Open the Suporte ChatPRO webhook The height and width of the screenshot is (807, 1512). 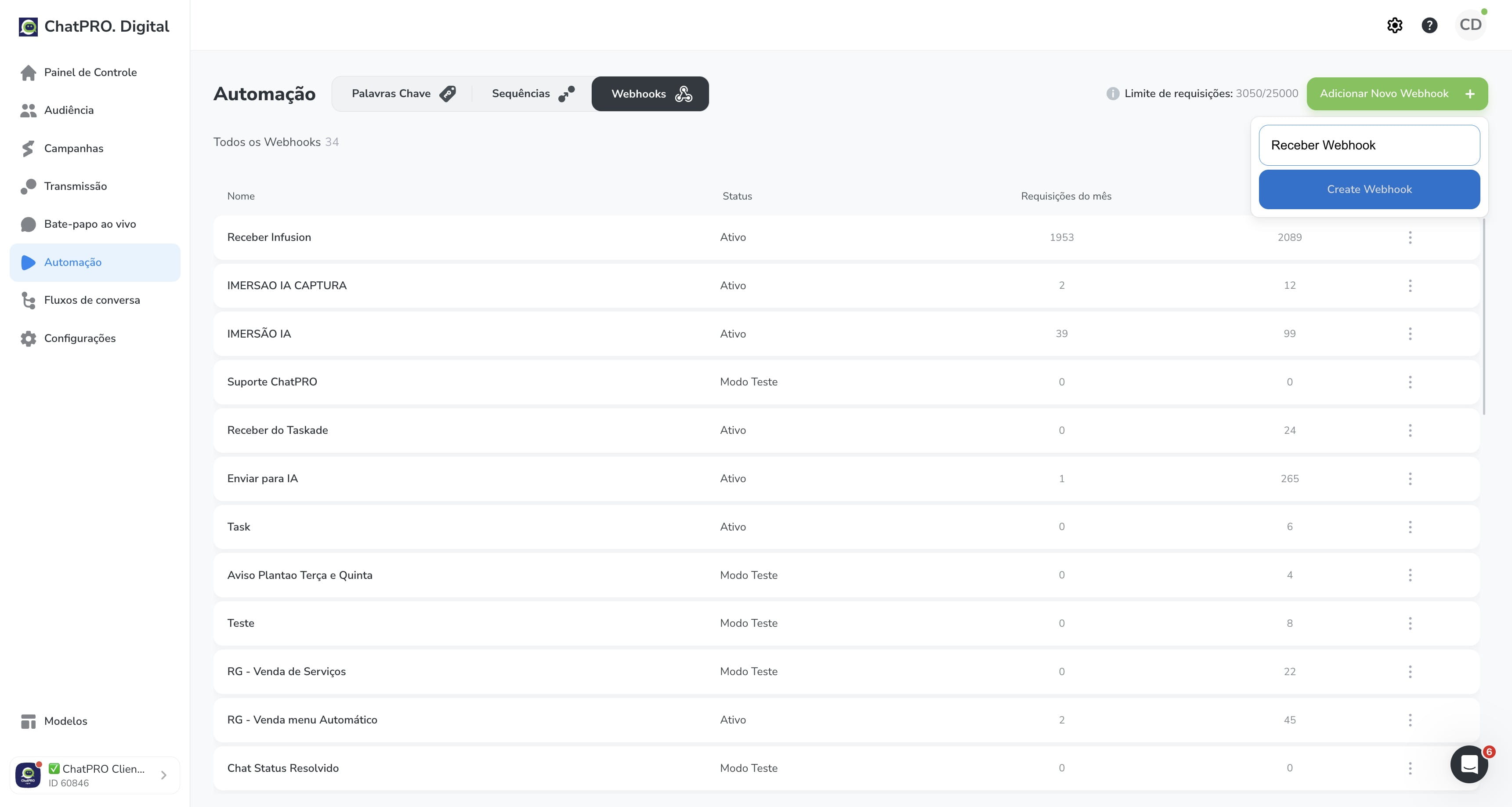click(x=846, y=382)
